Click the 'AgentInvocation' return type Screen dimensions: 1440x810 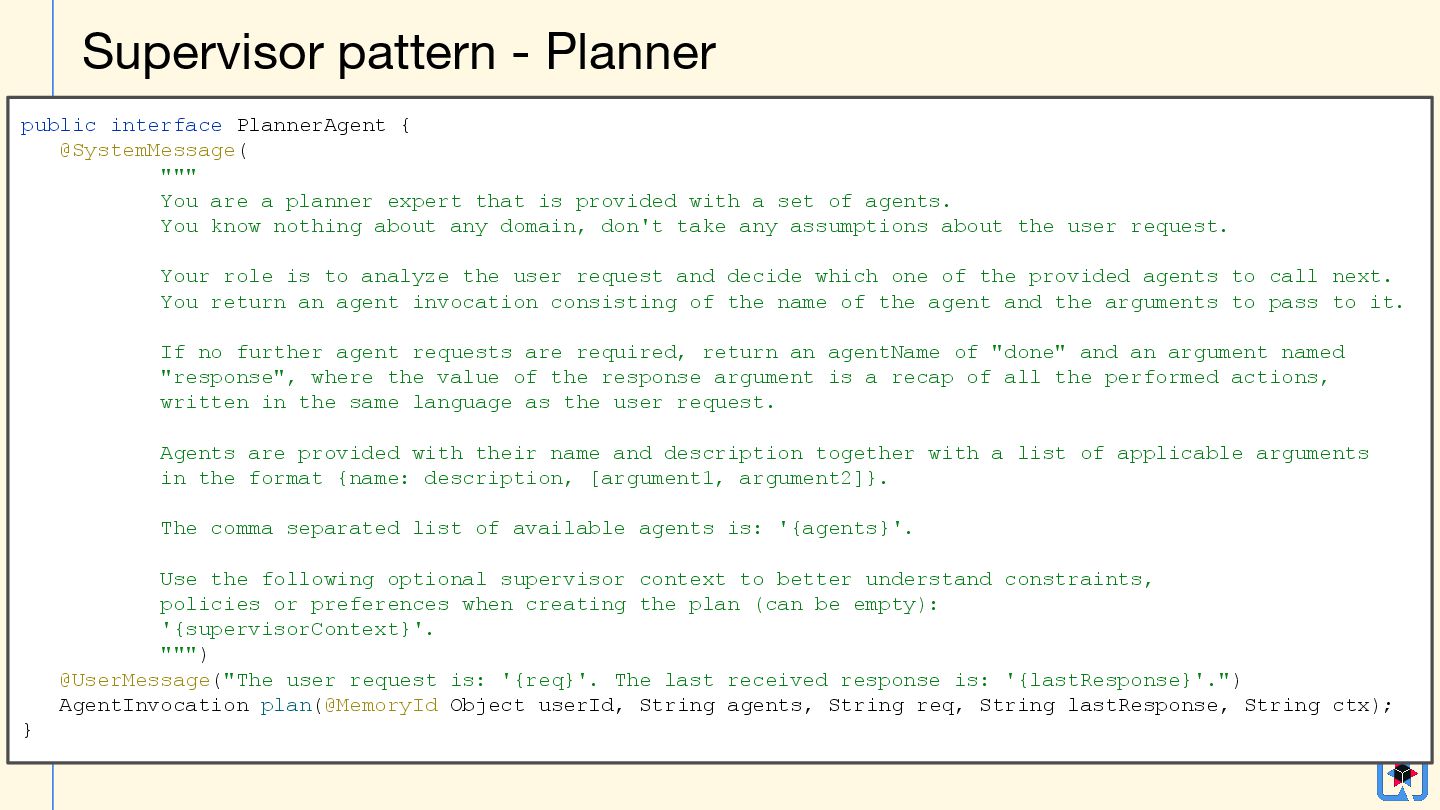coord(153,705)
